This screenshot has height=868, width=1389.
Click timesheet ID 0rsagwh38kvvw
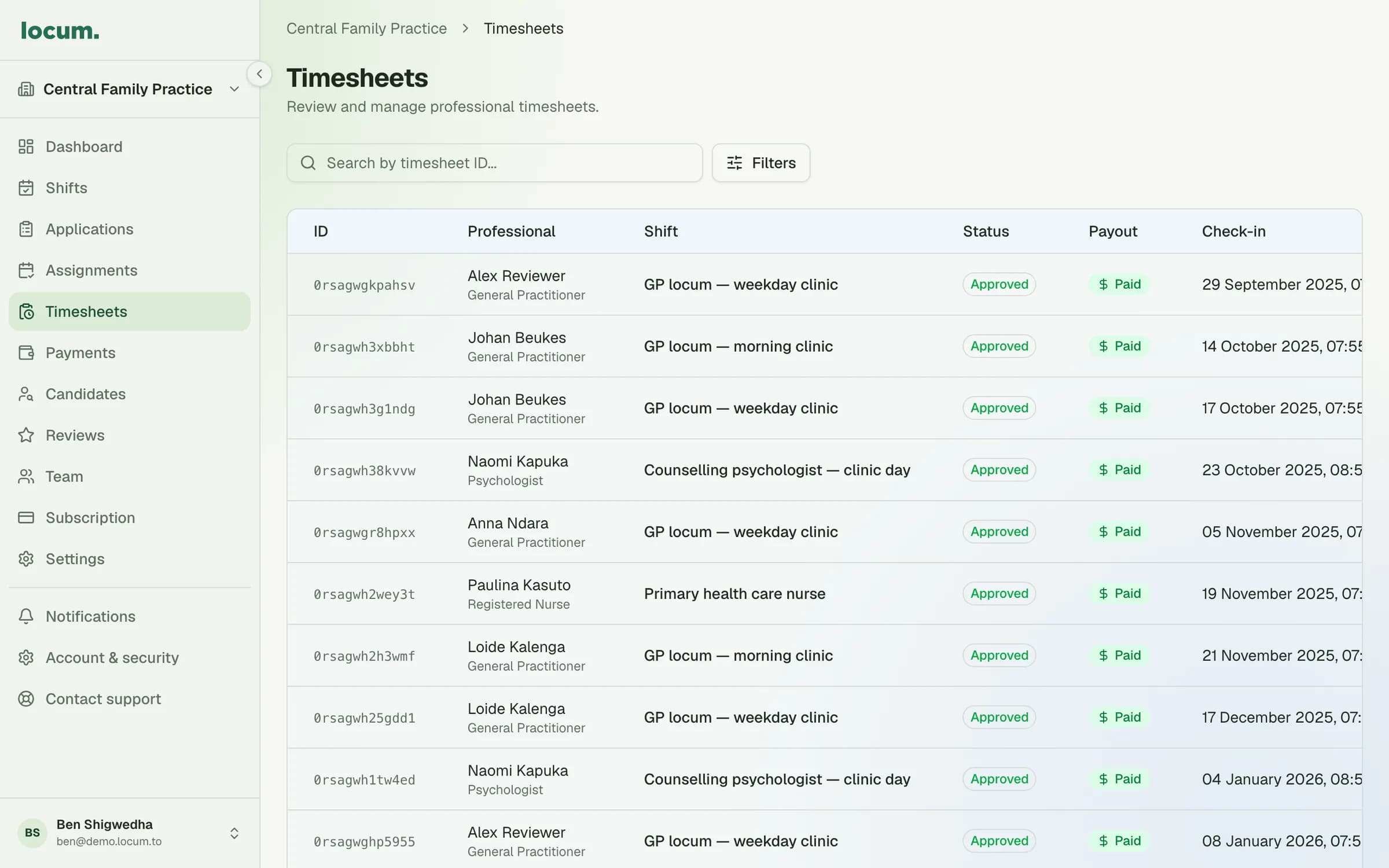pos(364,471)
